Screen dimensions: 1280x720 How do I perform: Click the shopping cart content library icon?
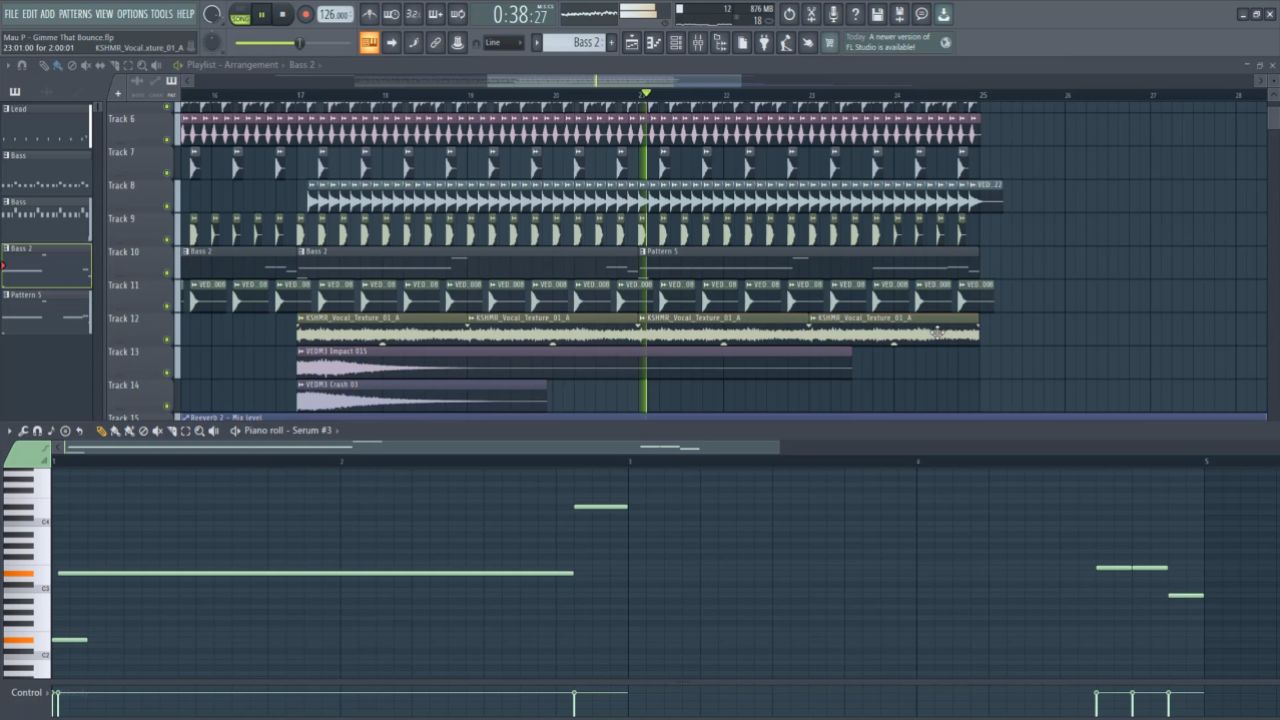point(829,43)
